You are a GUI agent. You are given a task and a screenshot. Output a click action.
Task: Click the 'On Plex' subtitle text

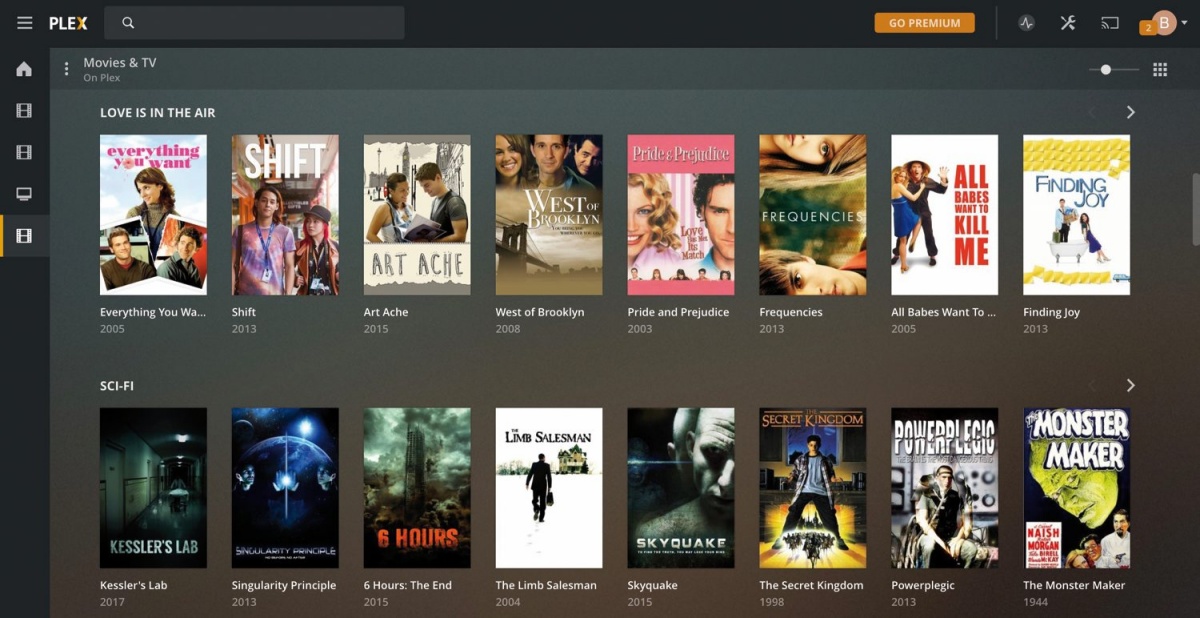tap(102, 78)
